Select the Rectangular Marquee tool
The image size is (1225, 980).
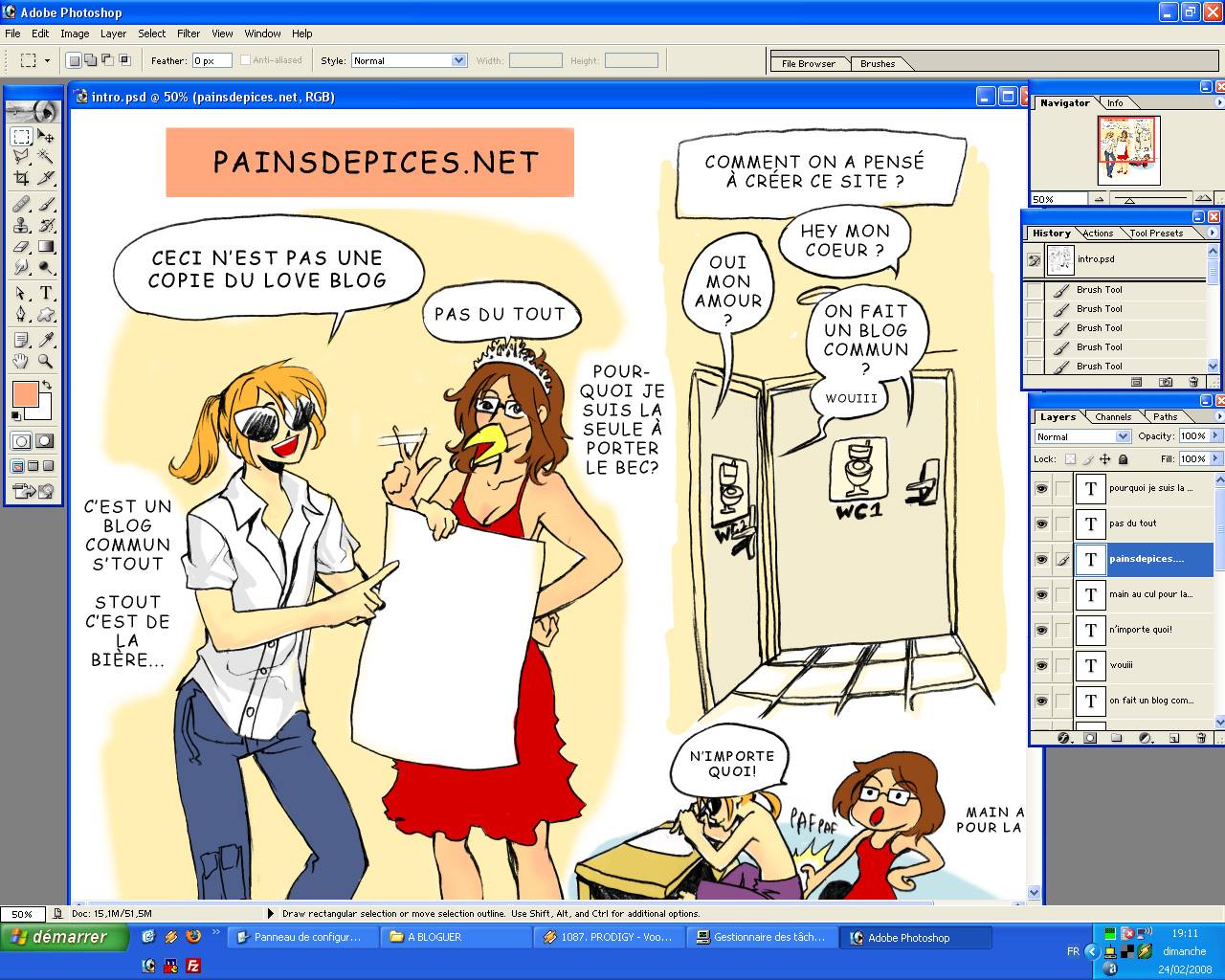tap(21, 137)
